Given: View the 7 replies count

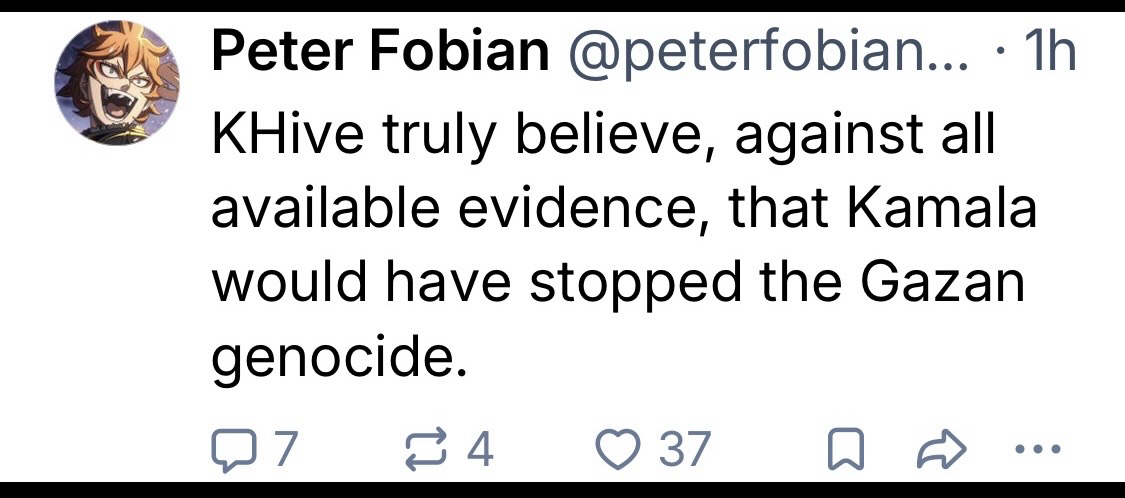Looking at the screenshot, I should pos(284,450).
